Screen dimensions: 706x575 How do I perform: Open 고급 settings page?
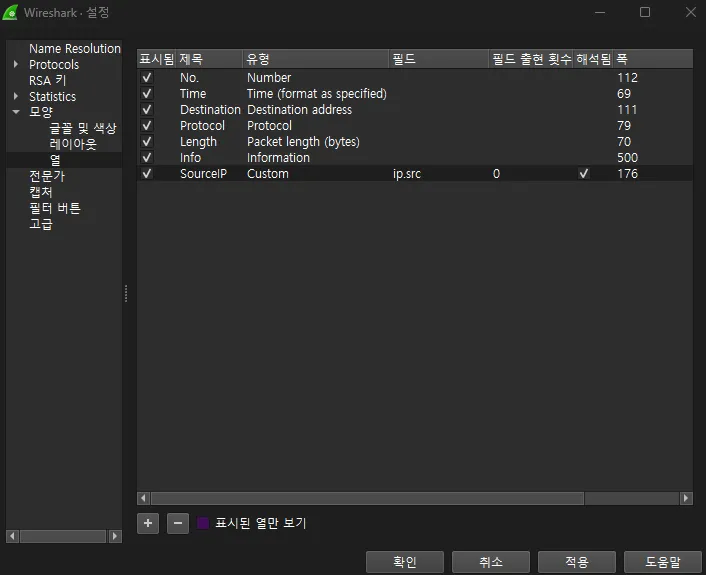pyautogui.click(x=41, y=224)
